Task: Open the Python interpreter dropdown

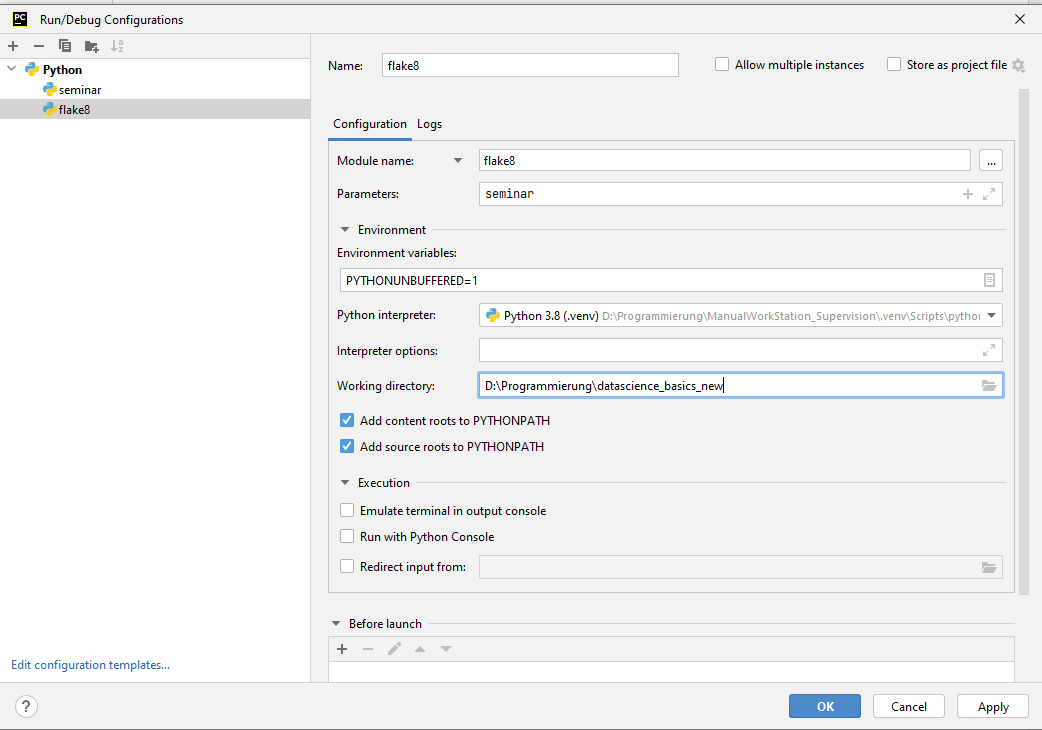Action: [991, 316]
